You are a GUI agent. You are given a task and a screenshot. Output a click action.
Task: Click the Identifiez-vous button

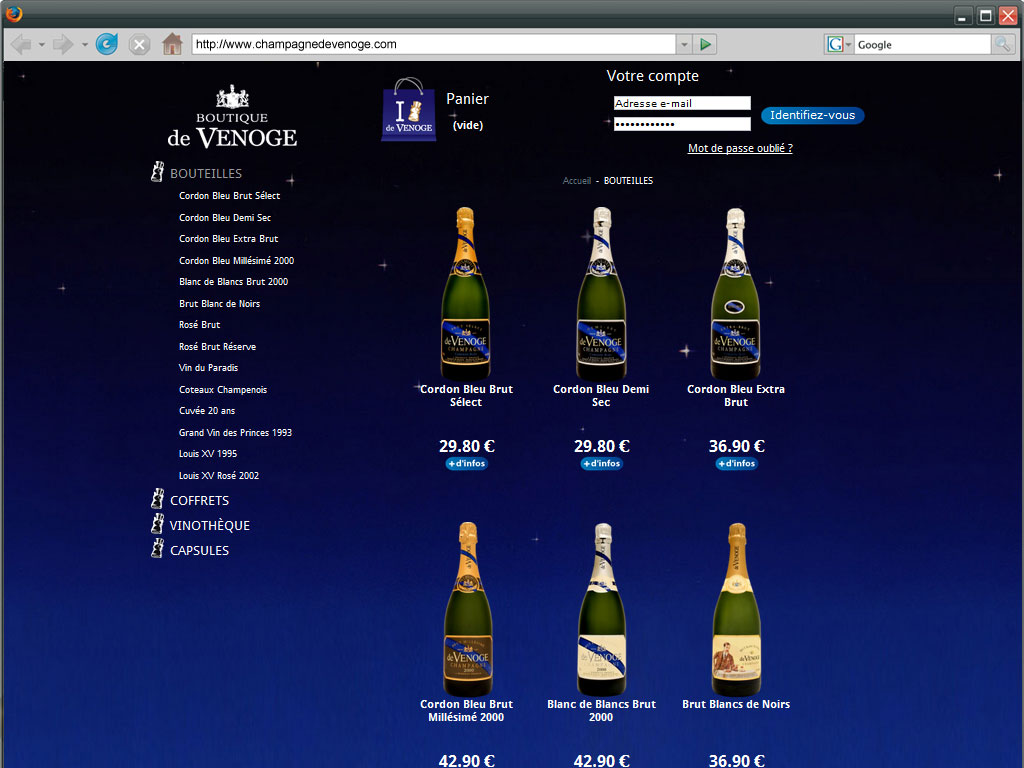pos(812,116)
